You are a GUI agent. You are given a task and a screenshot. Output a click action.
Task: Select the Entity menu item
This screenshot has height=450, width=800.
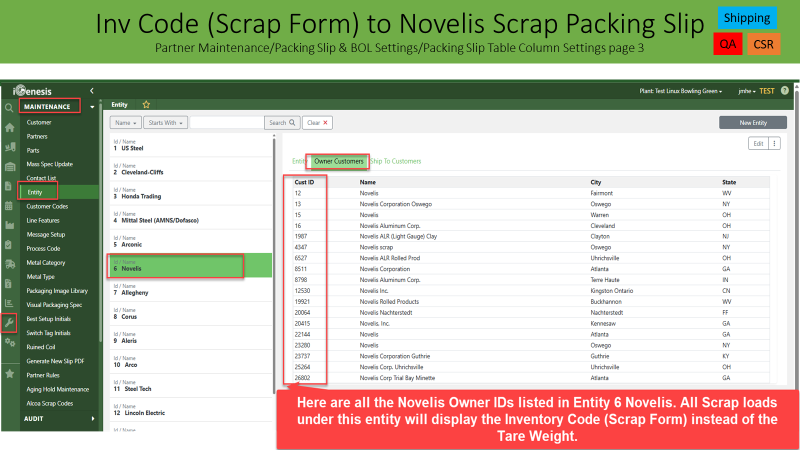(35, 192)
